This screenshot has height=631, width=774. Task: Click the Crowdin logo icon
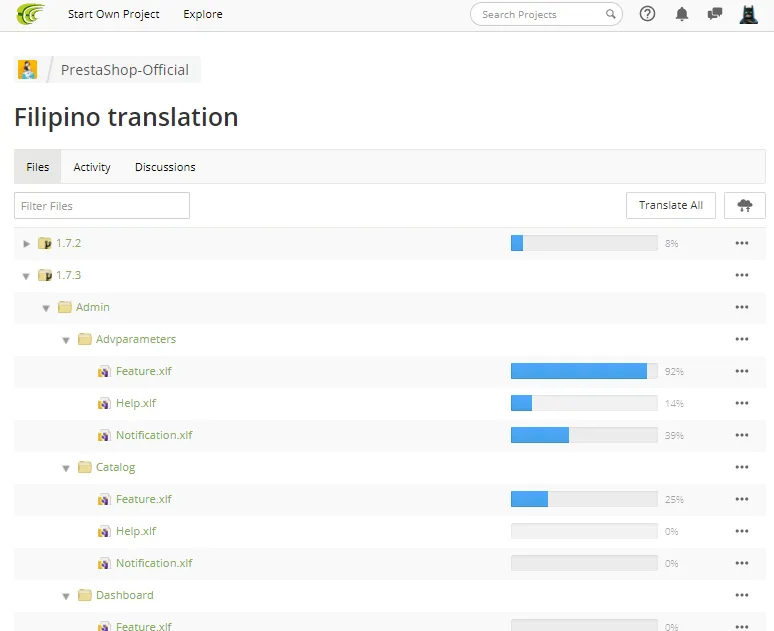pos(30,14)
